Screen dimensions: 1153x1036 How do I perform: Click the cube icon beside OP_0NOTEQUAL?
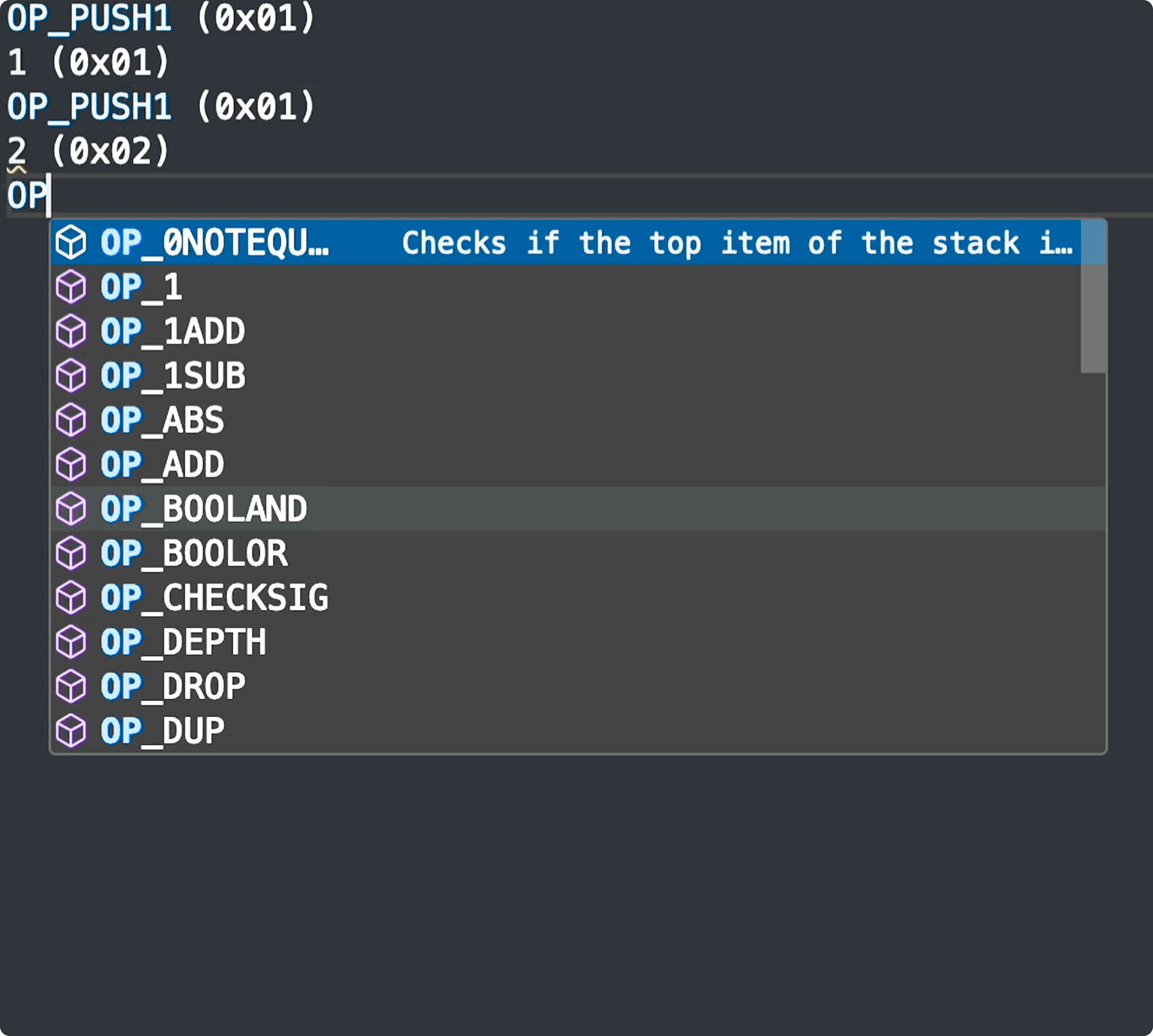(x=71, y=243)
